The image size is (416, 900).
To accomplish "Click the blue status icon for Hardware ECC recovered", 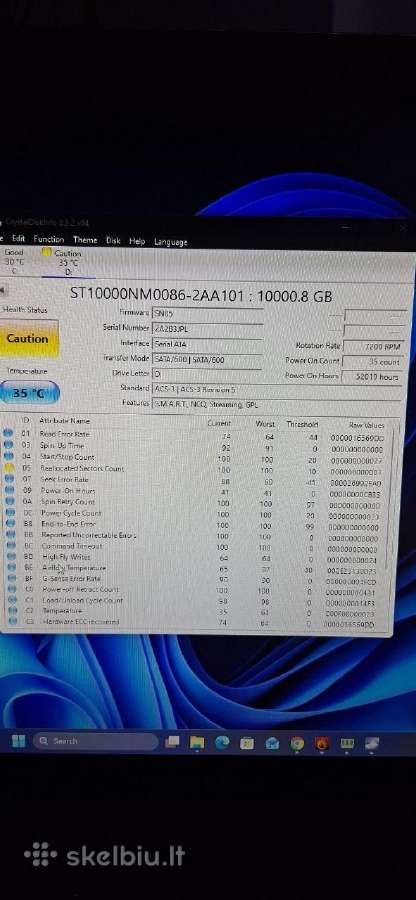I will [x=13, y=621].
